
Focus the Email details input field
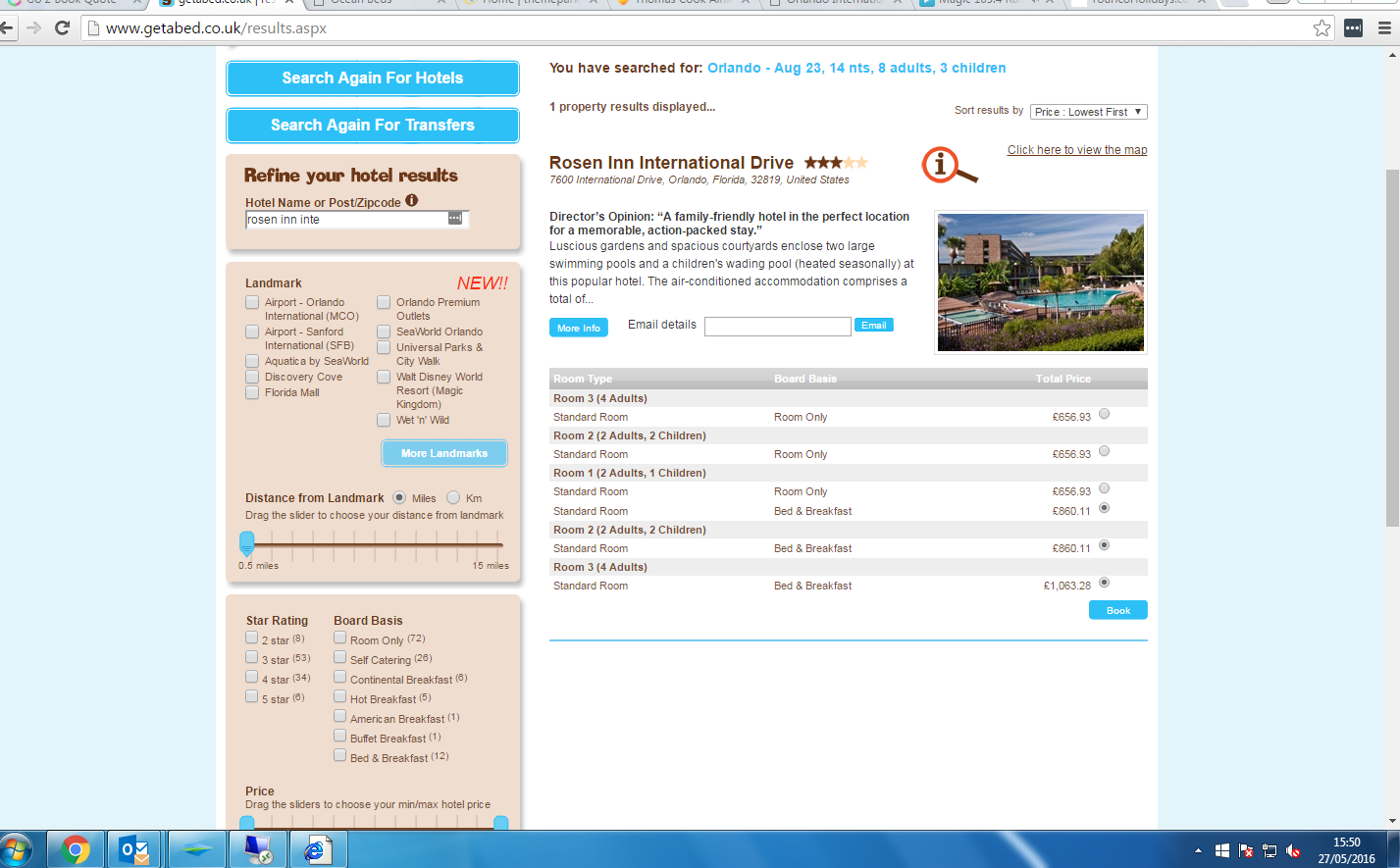[778, 327]
